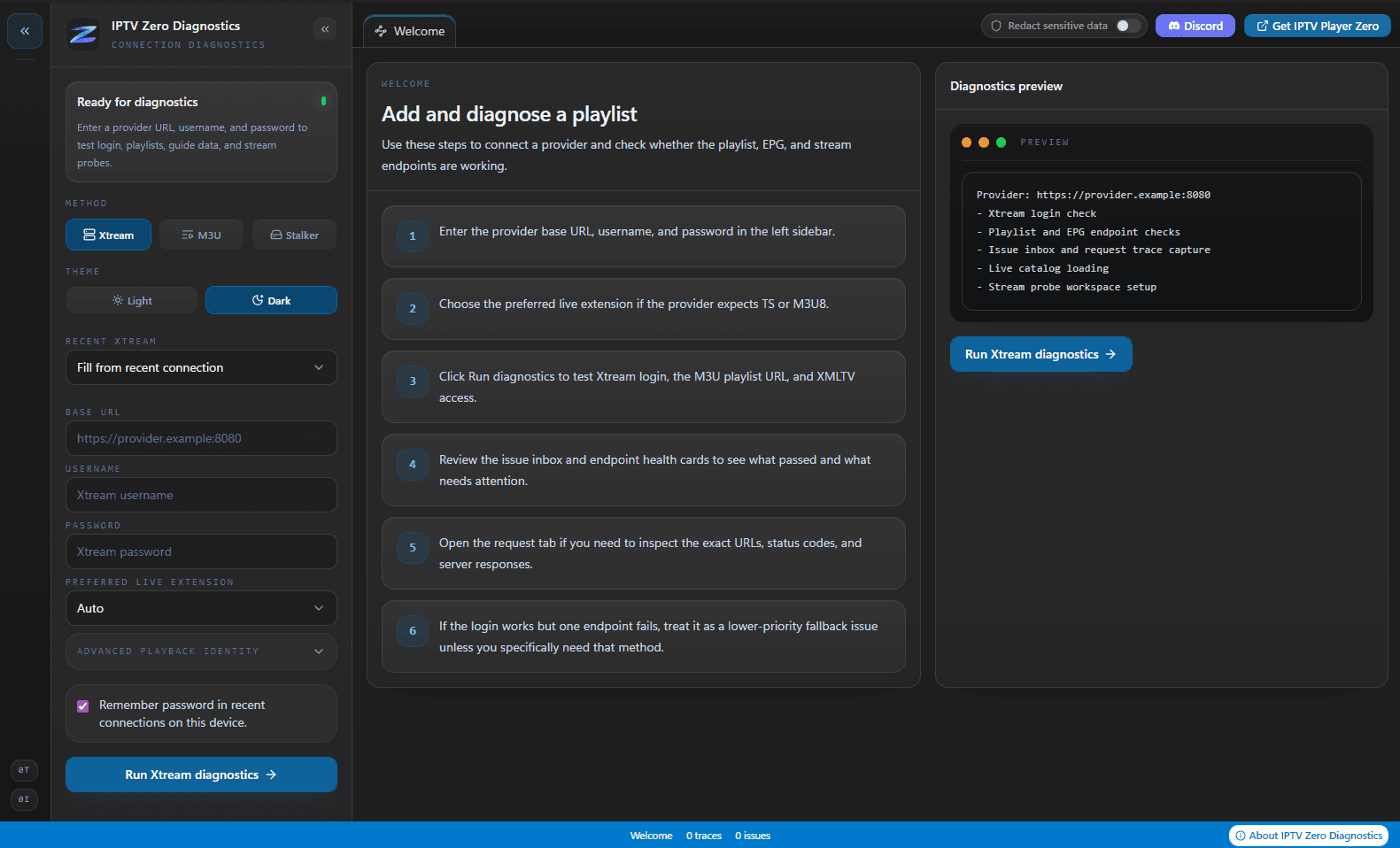Open the Discord link button

click(1195, 26)
